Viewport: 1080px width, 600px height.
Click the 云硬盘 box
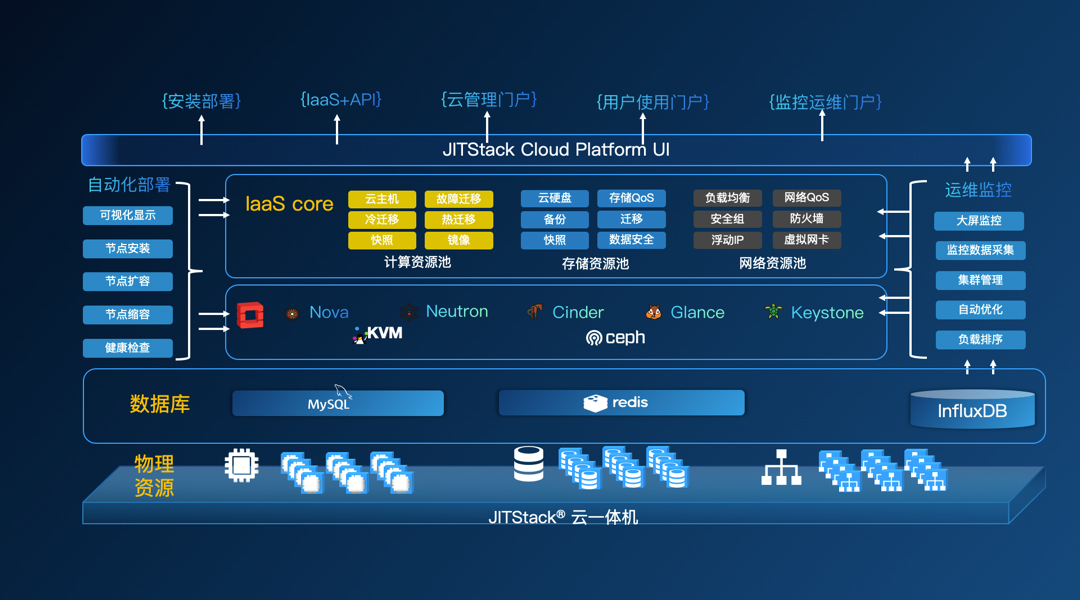click(554, 198)
